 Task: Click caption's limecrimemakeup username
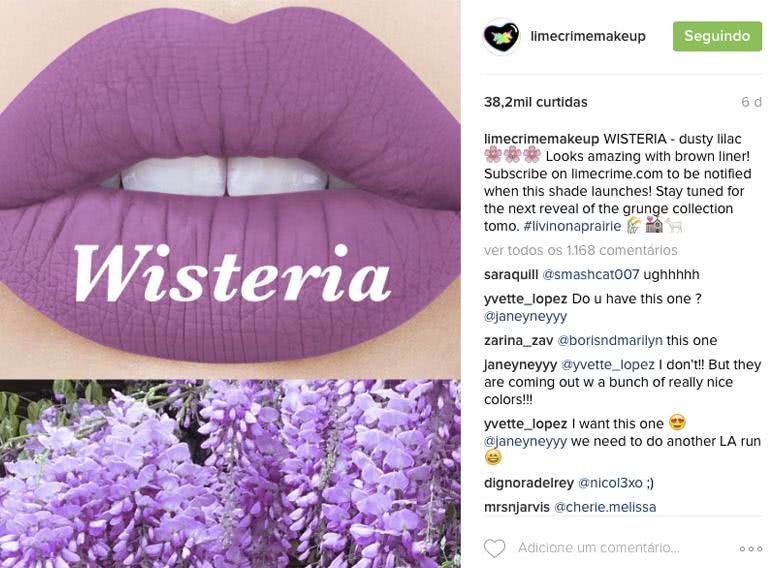542,139
